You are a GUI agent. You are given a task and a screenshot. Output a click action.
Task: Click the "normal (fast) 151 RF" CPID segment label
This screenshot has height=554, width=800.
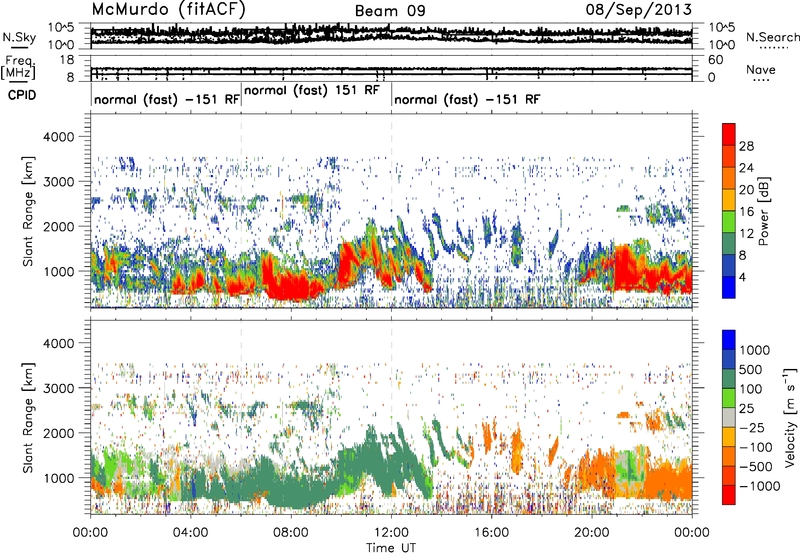point(312,90)
